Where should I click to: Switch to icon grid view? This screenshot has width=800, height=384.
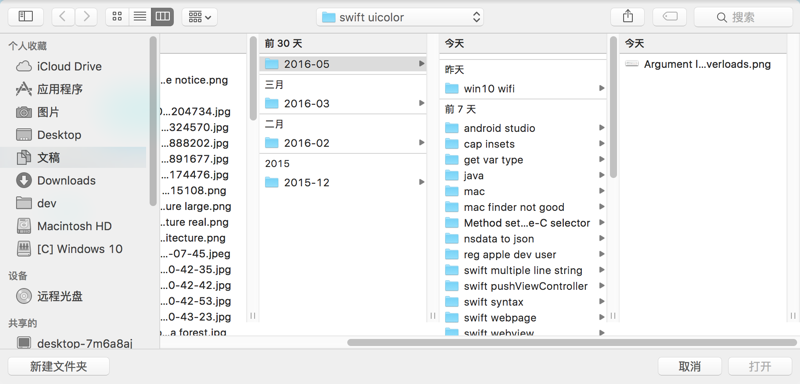pyautogui.click(x=117, y=17)
